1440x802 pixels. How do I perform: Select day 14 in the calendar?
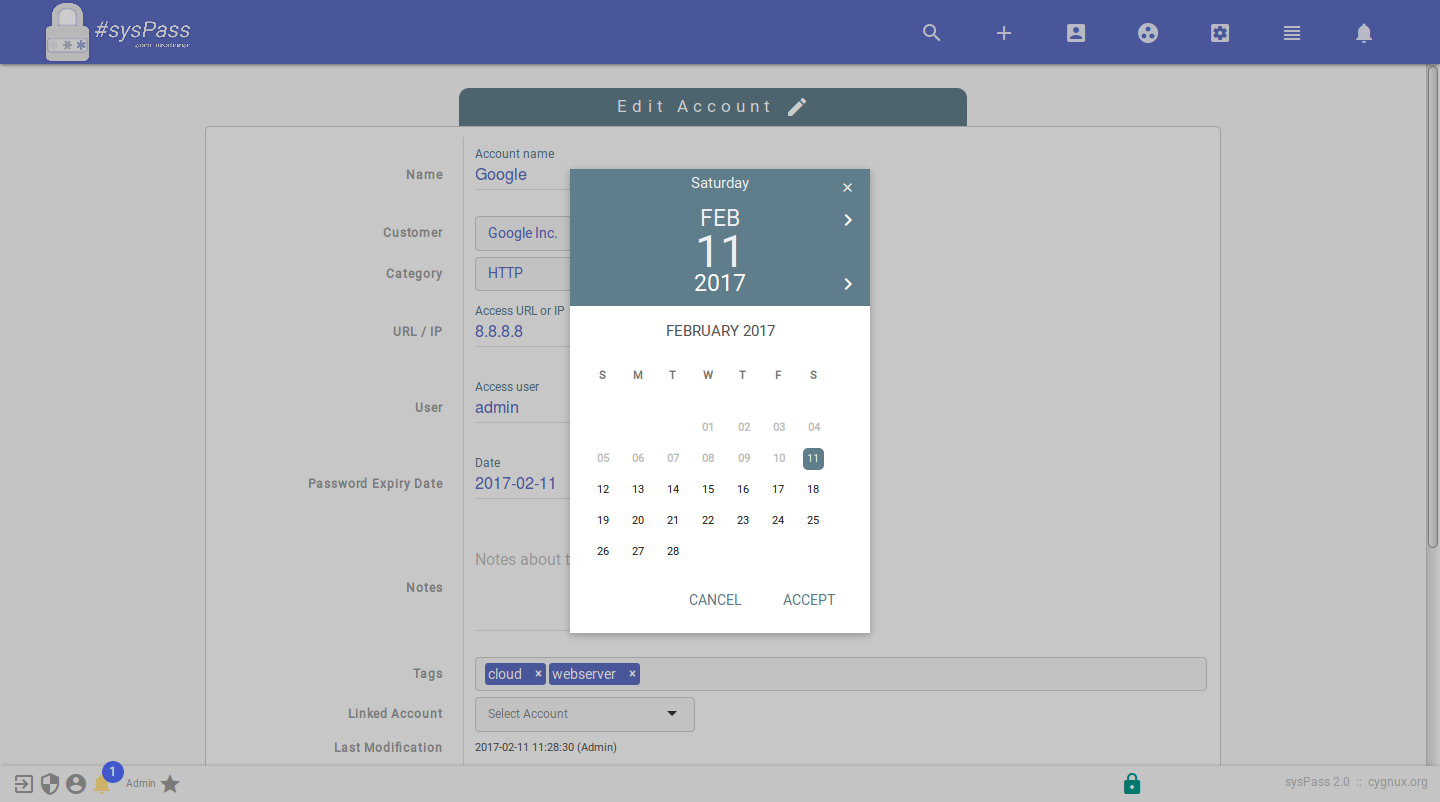(673, 489)
